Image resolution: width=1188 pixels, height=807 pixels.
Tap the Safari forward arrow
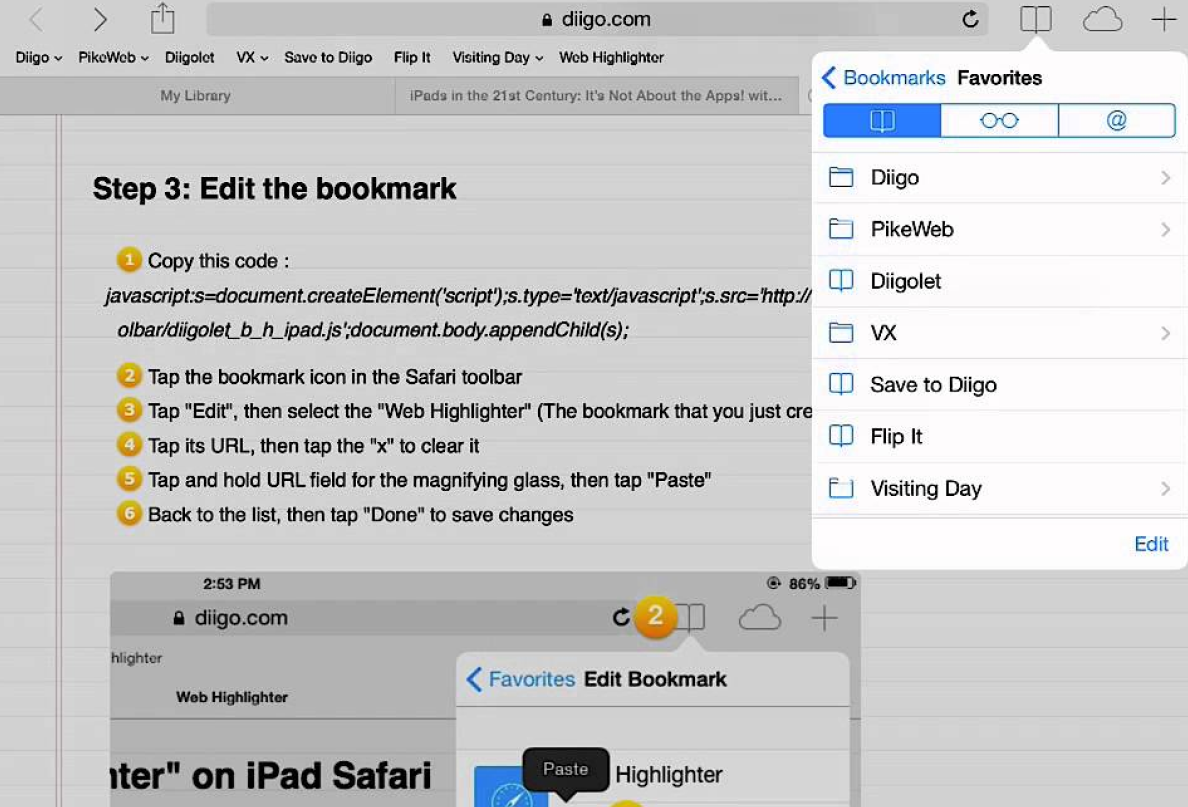[99, 19]
